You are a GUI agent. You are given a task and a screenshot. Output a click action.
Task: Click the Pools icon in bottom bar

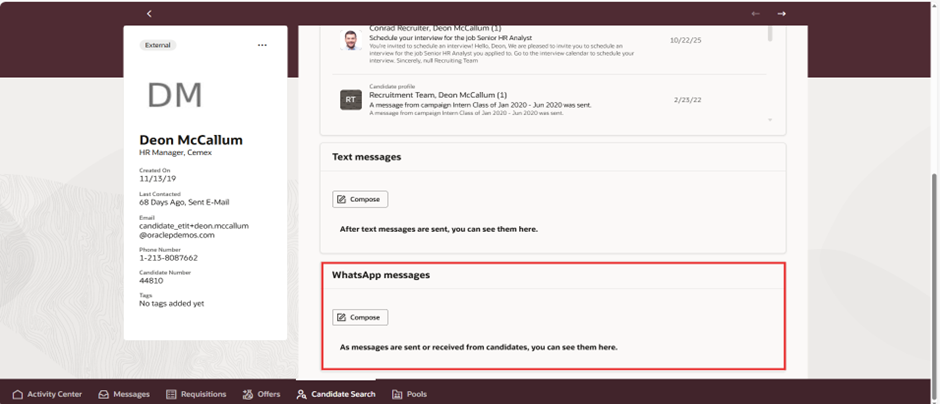coord(397,394)
